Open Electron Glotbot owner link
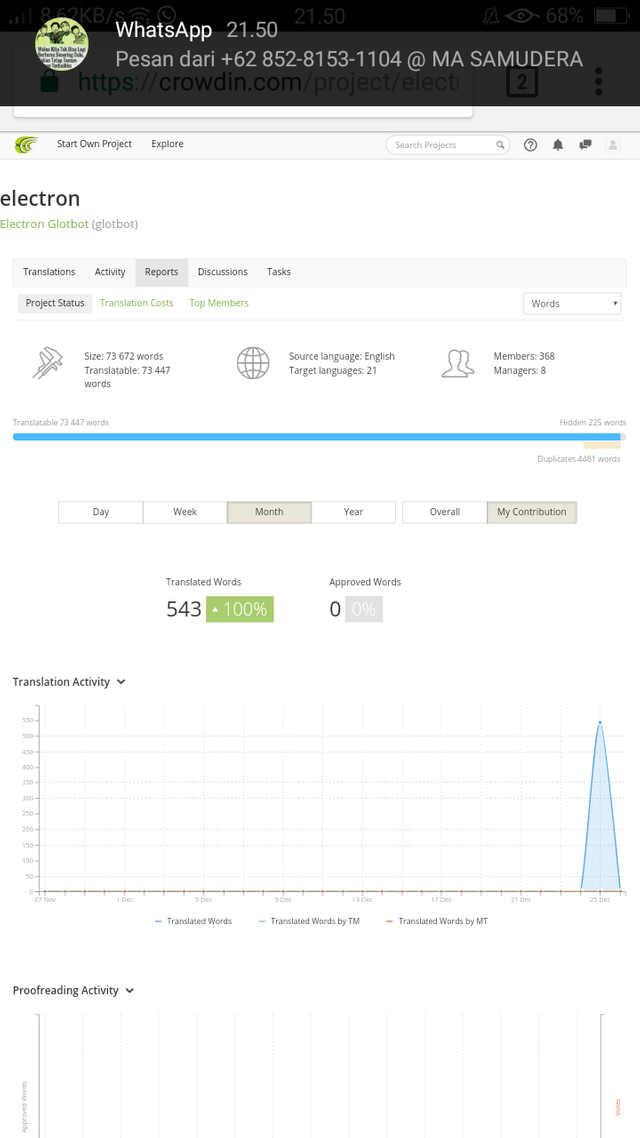The width and height of the screenshot is (640, 1138). (x=44, y=224)
